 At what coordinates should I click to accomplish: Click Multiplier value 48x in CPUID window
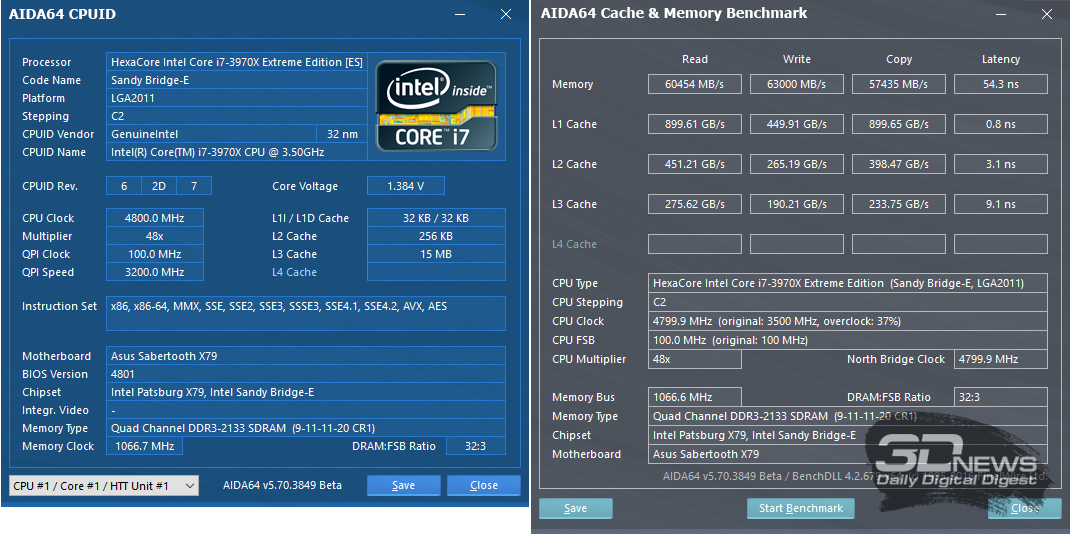point(155,236)
